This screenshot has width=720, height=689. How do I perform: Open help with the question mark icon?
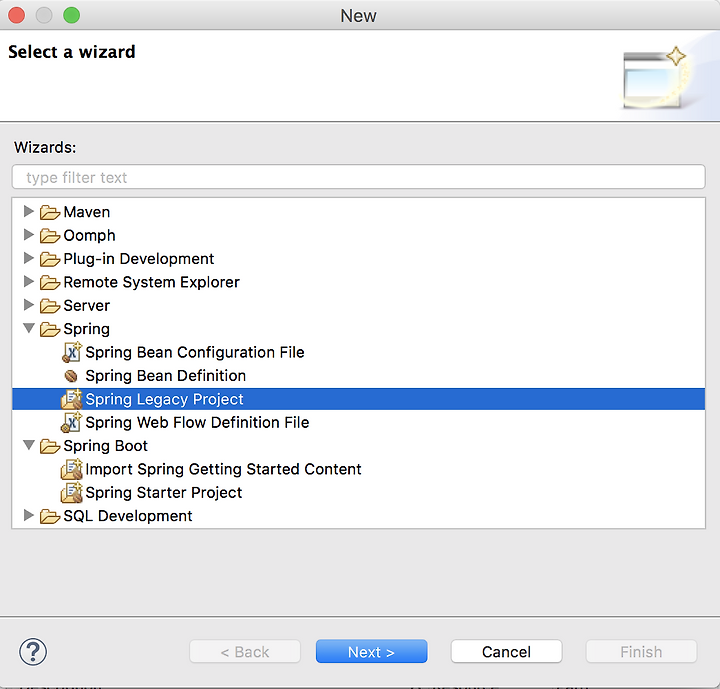point(33,652)
